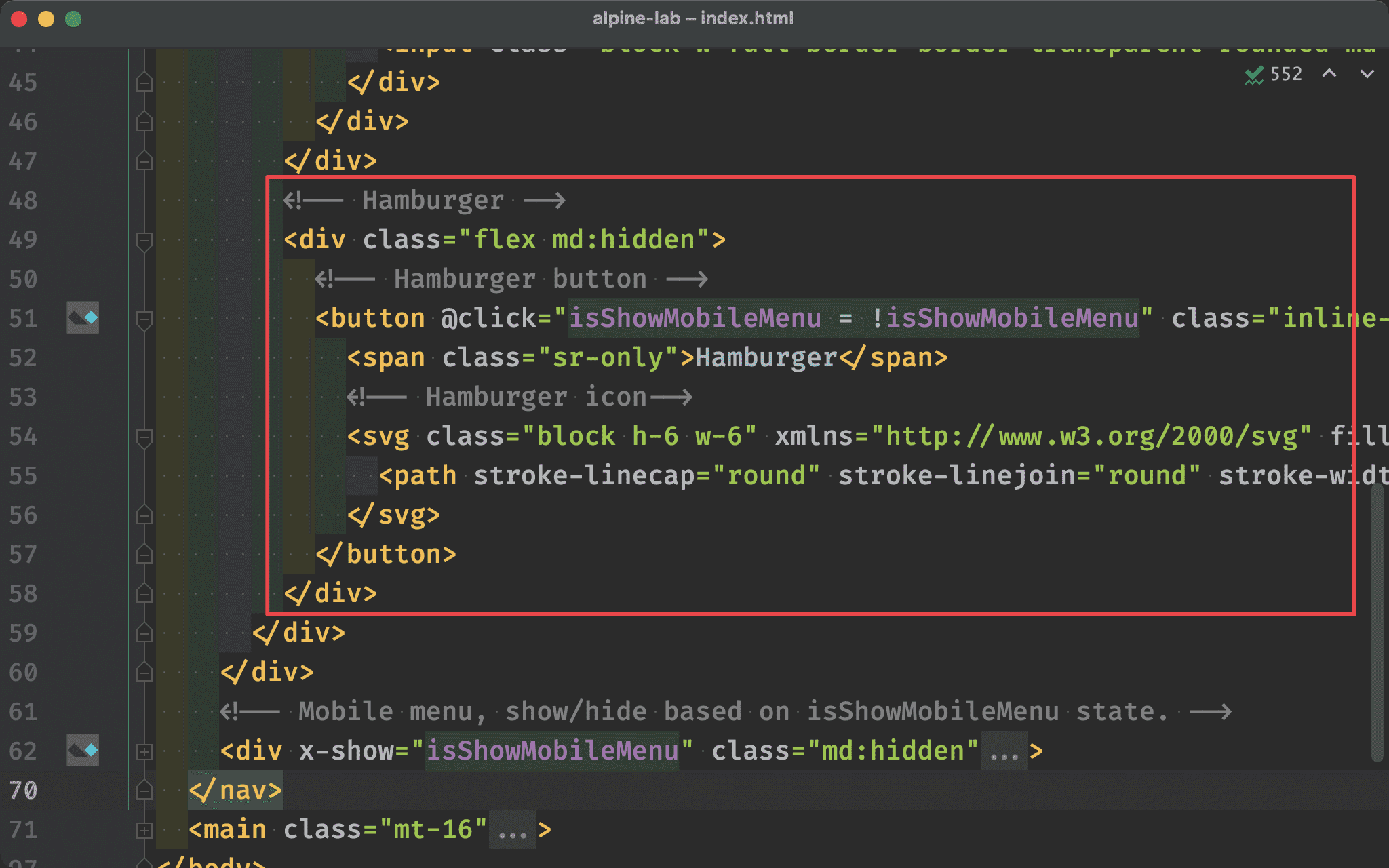The height and width of the screenshot is (868, 1389).
Task: Click the closing svg tag
Action: coord(394,515)
